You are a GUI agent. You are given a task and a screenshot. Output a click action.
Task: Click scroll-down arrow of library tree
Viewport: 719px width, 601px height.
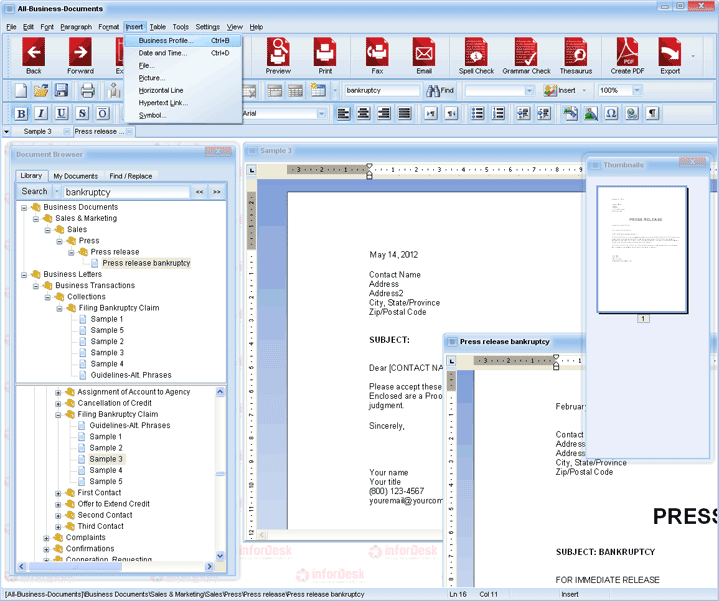pos(220,556)
